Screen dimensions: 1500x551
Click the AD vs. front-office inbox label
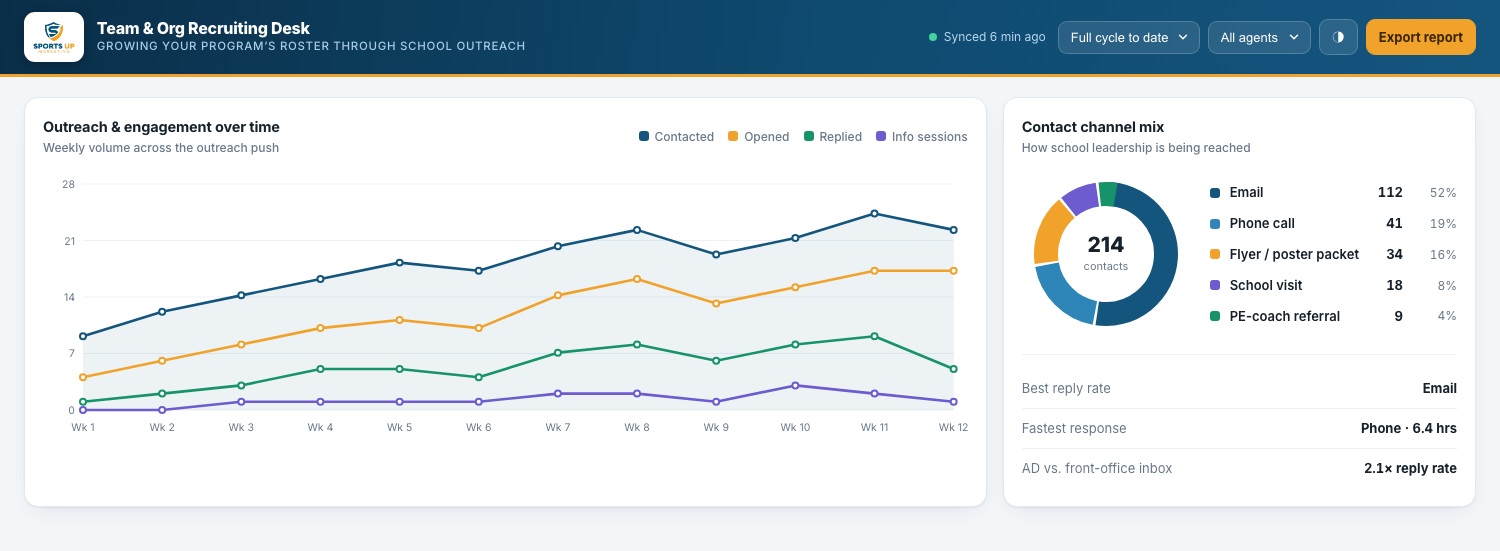click(1097, 469)
